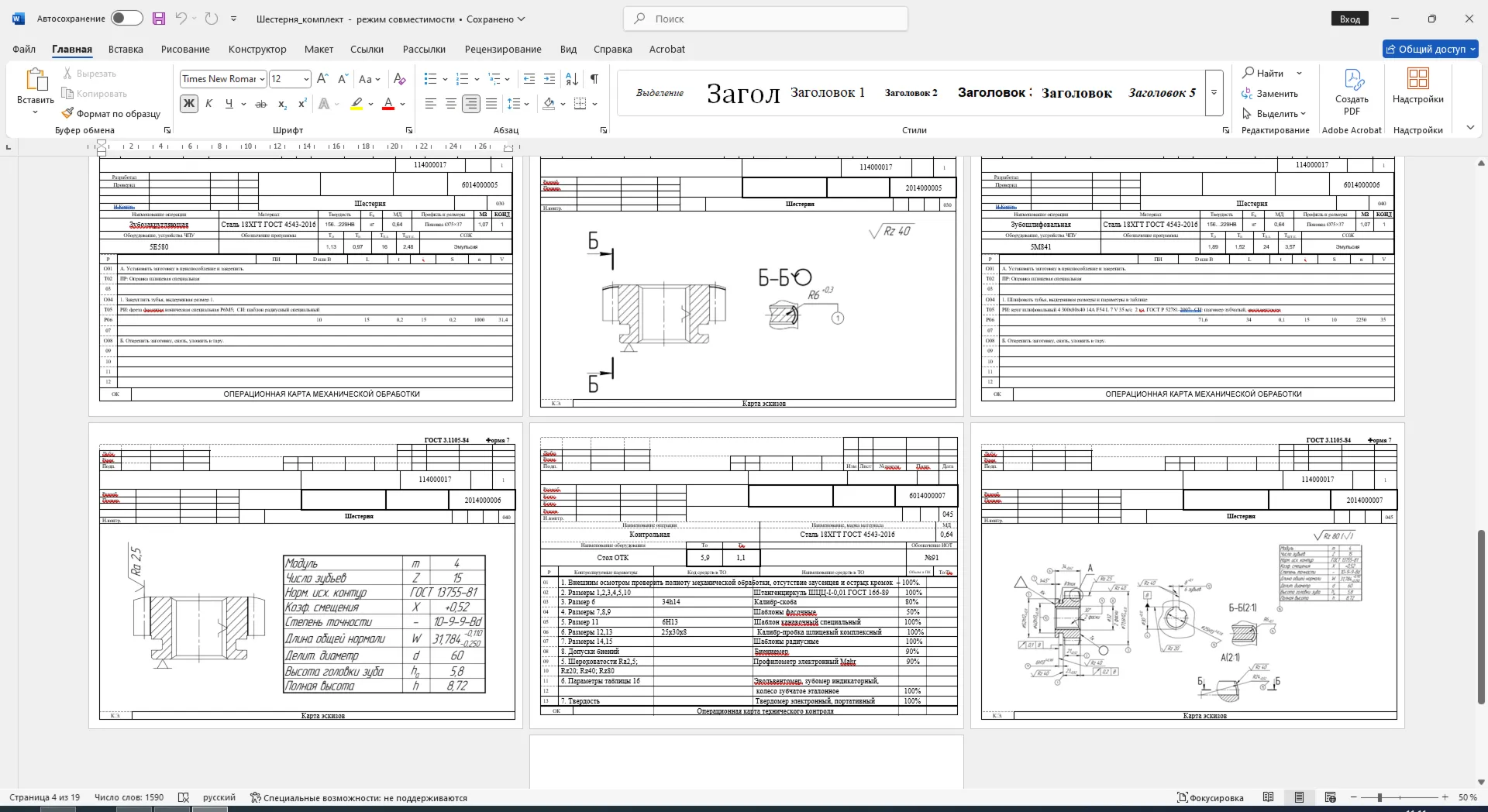The image size is (1488, 812).
Task: Click the Заменить button
Action: [1269, 94]
